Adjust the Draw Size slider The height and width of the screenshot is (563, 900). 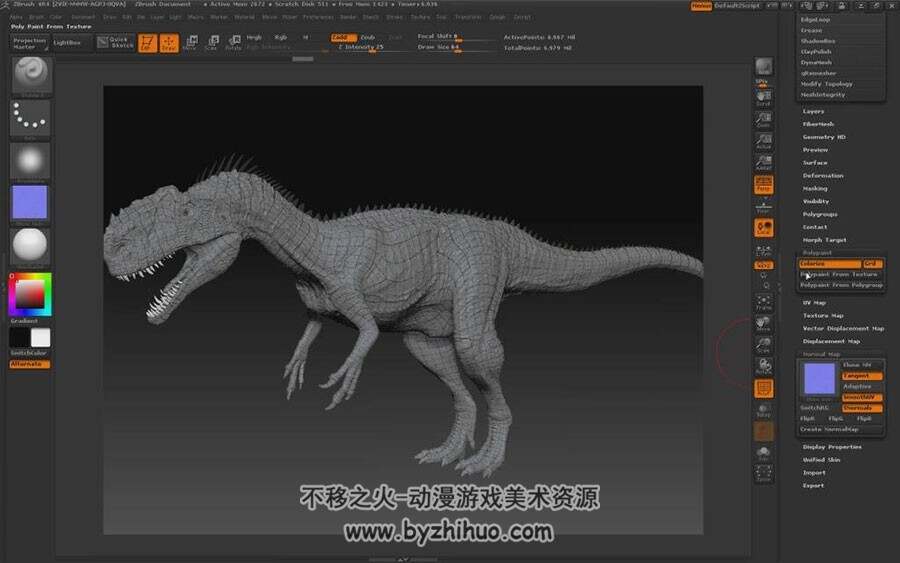457,48
